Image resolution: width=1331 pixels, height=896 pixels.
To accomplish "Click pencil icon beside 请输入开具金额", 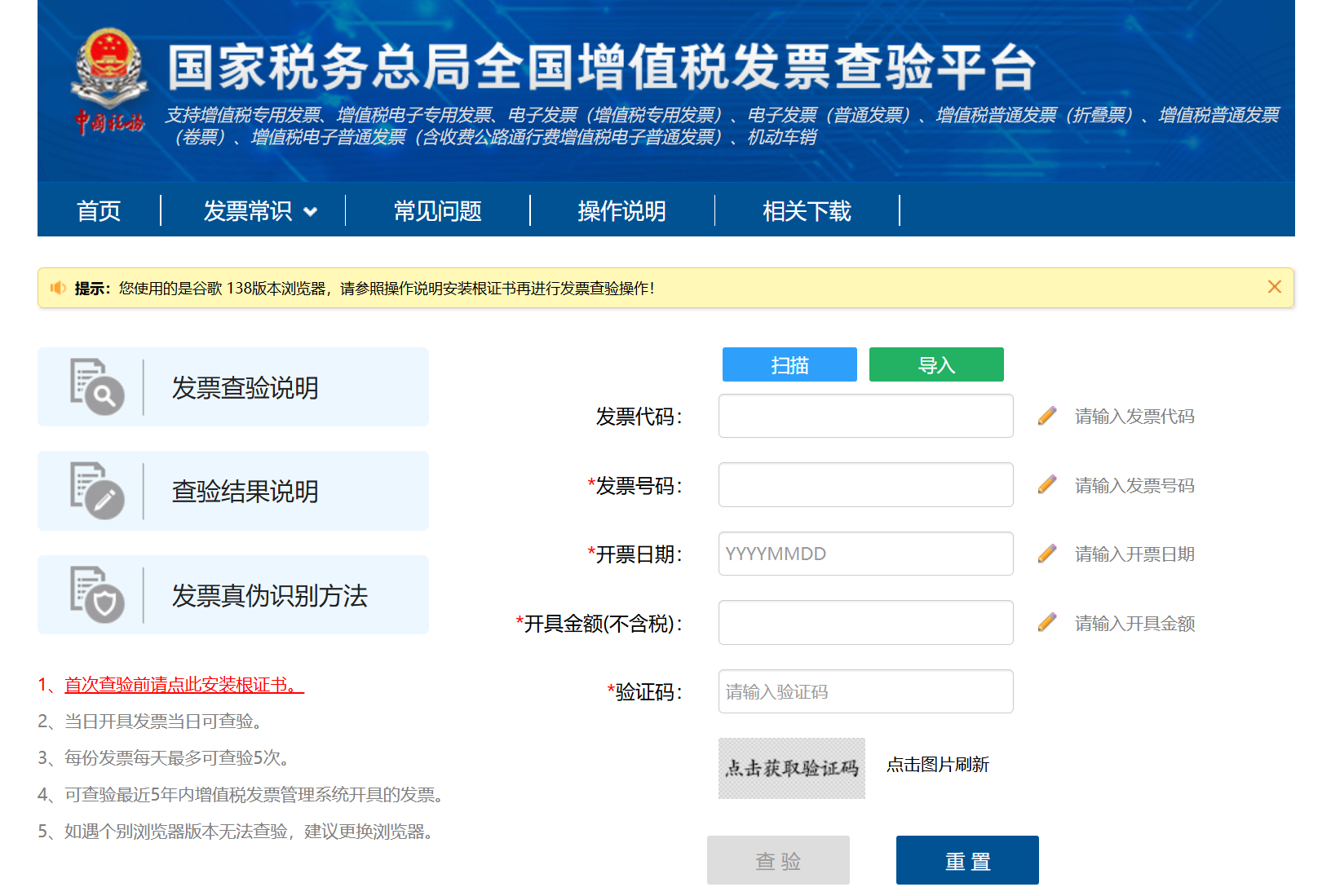I will pos(1047,623).
